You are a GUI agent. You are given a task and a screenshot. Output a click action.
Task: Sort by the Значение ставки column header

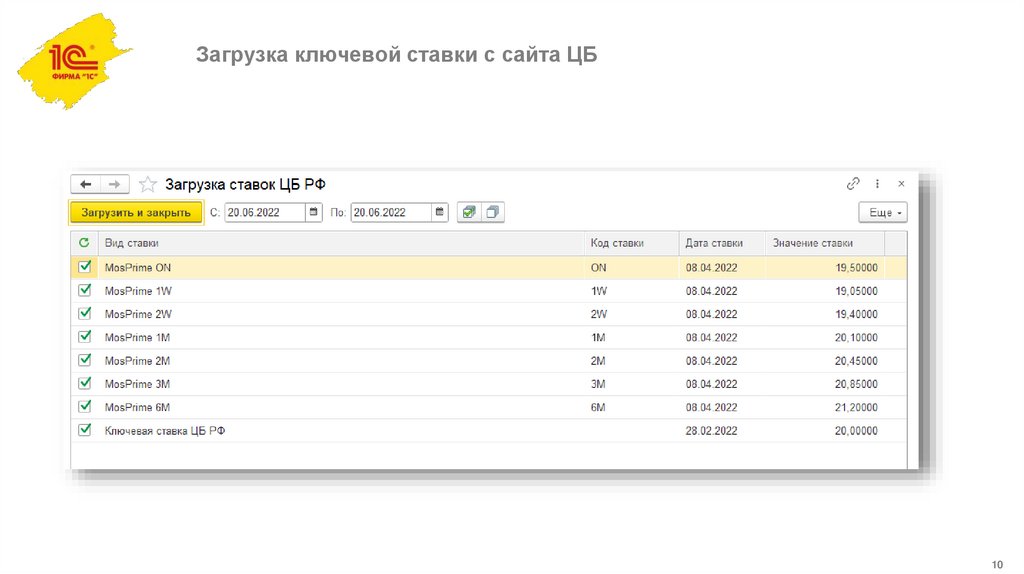(825, 243)
